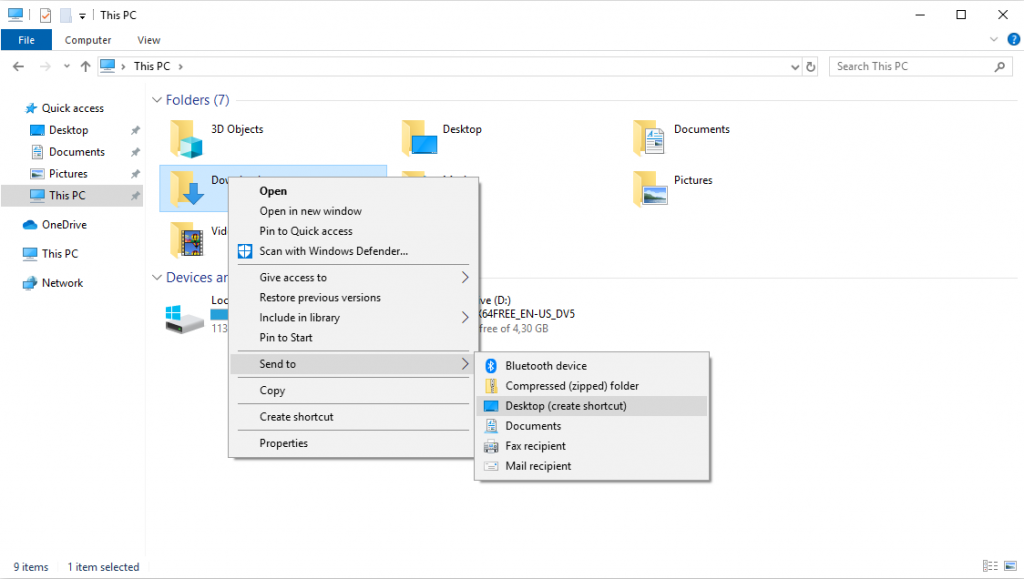Refresh the This PC view
This screenshot has width=1024, height=579.
tap(810, 67)
